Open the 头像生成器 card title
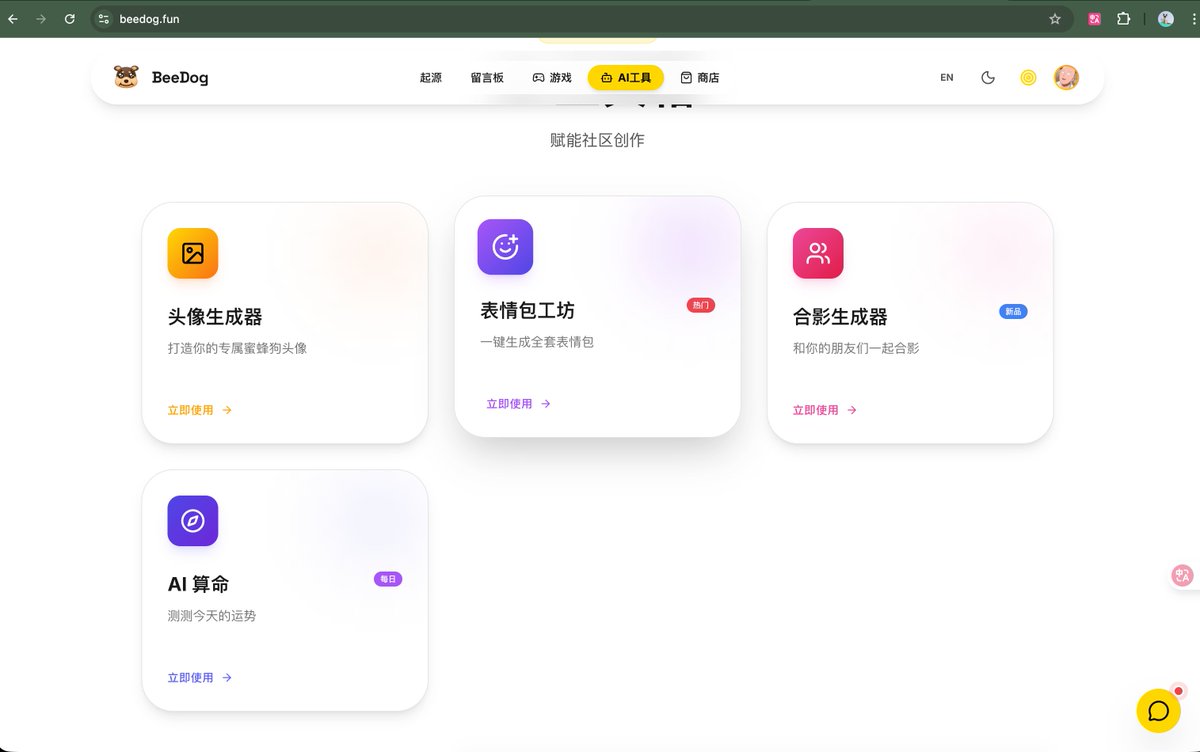The width and height of the screenshot is (1200, 752). click(215, 317)
